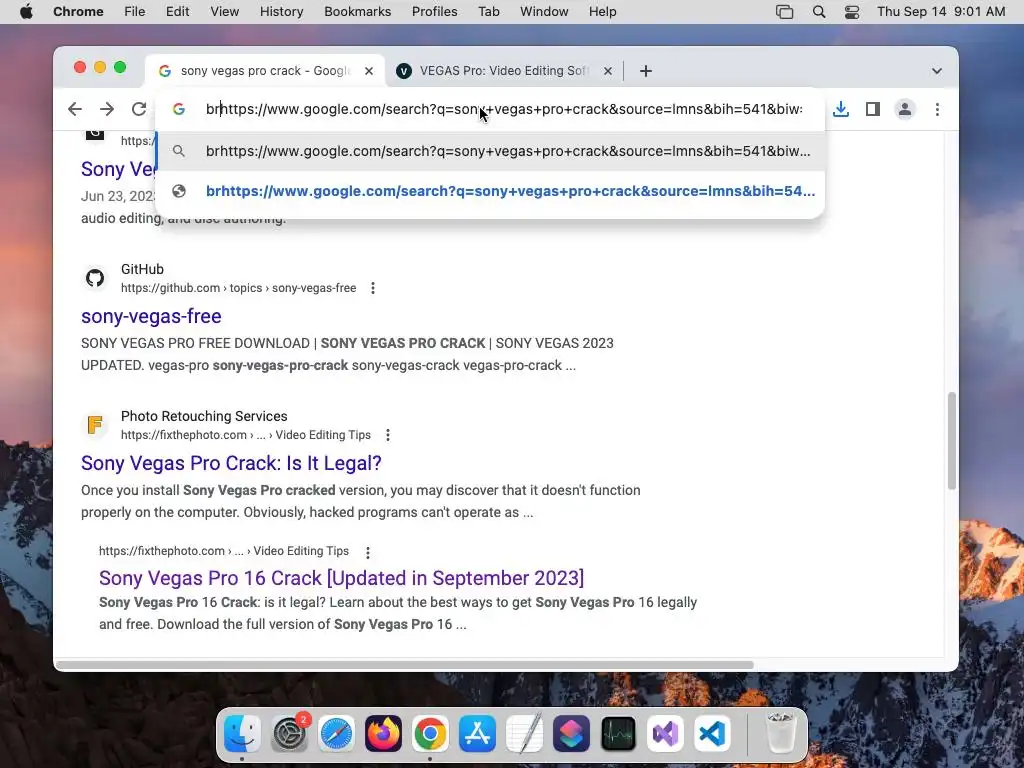Close the VEGAS Pro tab
The width and height of the screenshot is (1024, 768).
[608, 71]
